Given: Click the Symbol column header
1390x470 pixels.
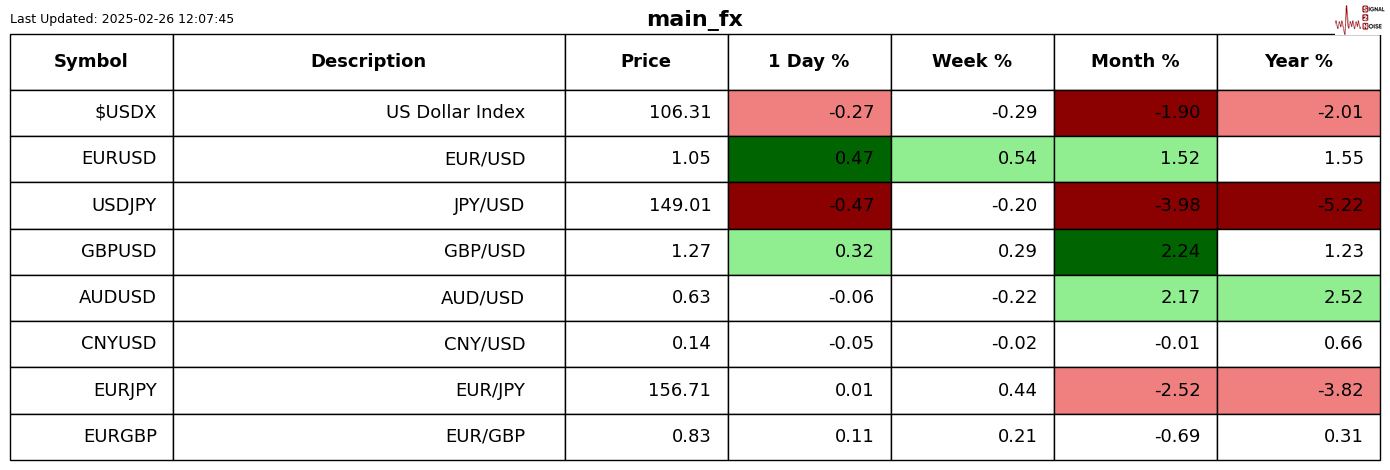Looking at the screenshot, I should (91, 62).
